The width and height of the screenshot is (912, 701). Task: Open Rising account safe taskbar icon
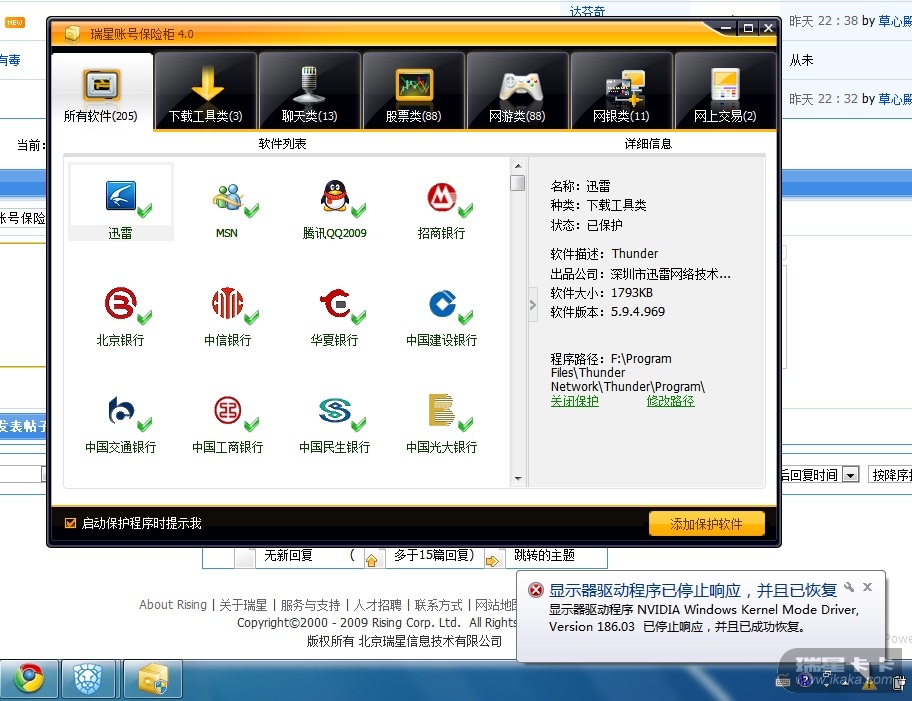click(x=152, y=678)
